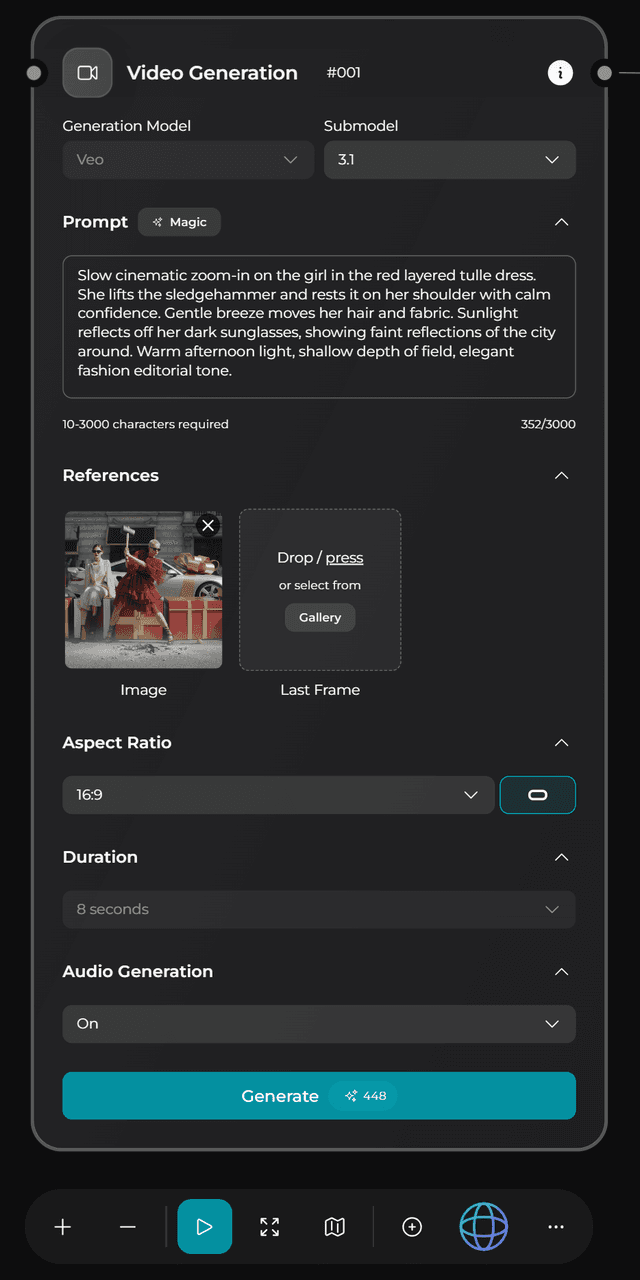Open the 16:9 aspect ratio dropdown
Screen dimensions: 640x1280
[x=279, y=795]
